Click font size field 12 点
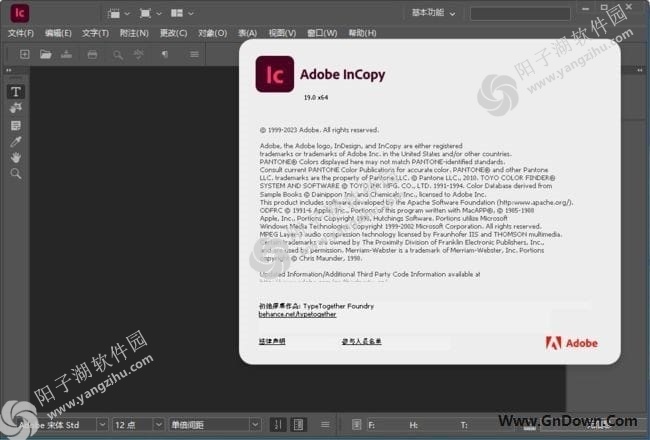 click(x=133, y=425)
